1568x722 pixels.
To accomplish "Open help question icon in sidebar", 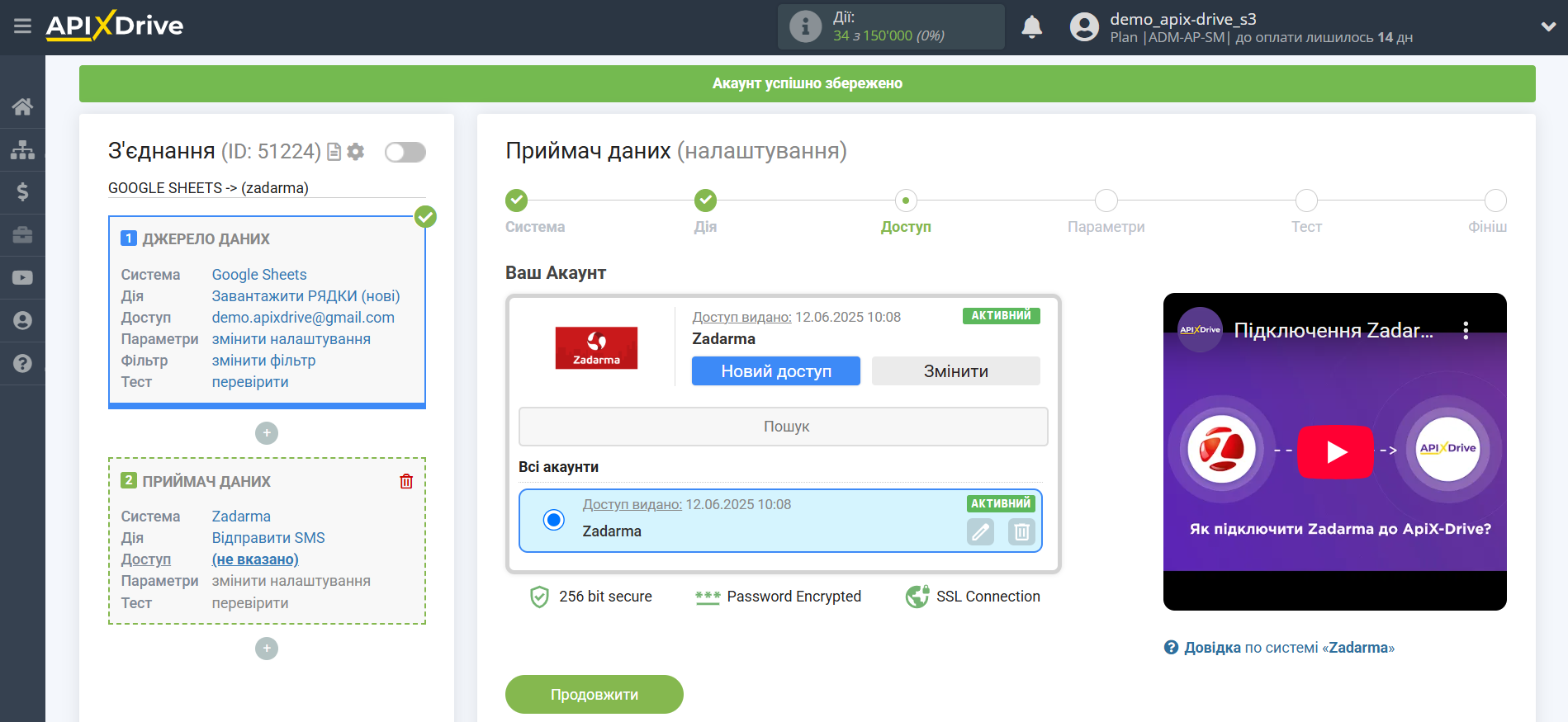I will pos(22,363).
